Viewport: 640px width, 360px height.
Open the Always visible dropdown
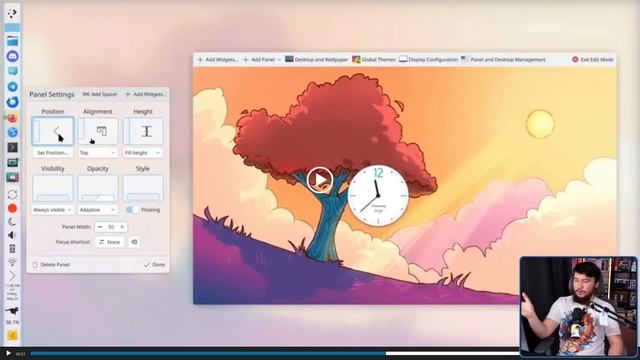click(53, 210)
